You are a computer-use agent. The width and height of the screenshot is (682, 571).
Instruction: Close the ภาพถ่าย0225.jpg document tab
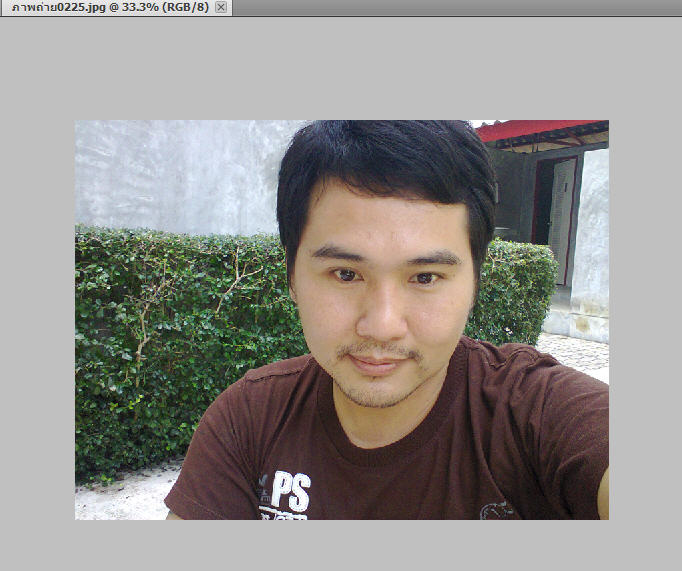(221, 7)
